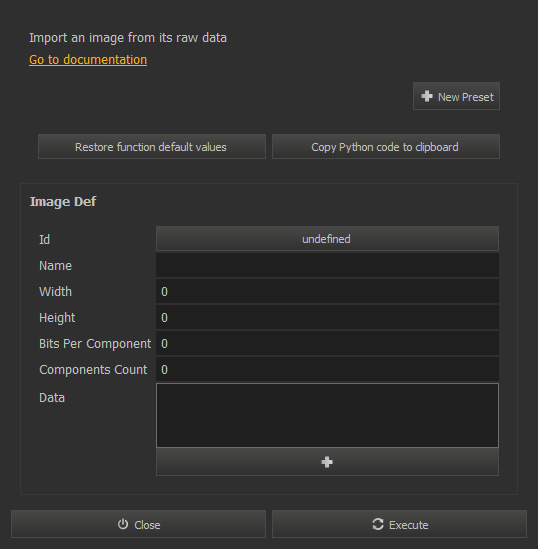This screenshot has width=538, height=549.
Task: Click the Import an image description text
Action: [128, 38]
